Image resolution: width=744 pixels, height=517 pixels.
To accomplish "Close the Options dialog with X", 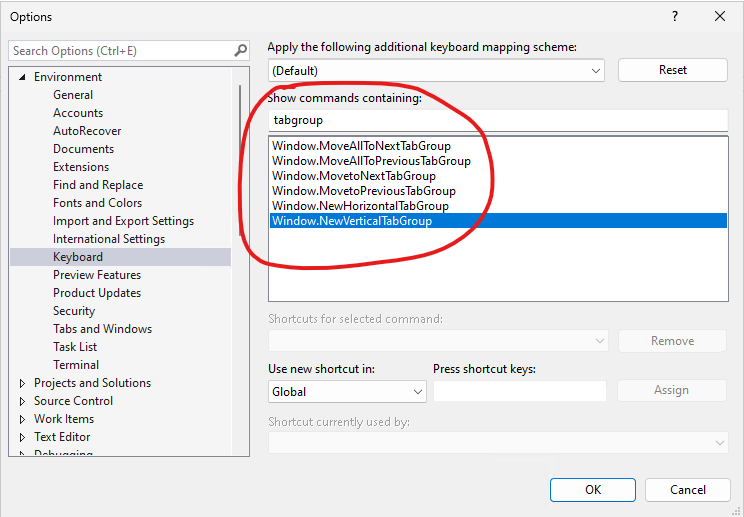I will click(719, 17).
